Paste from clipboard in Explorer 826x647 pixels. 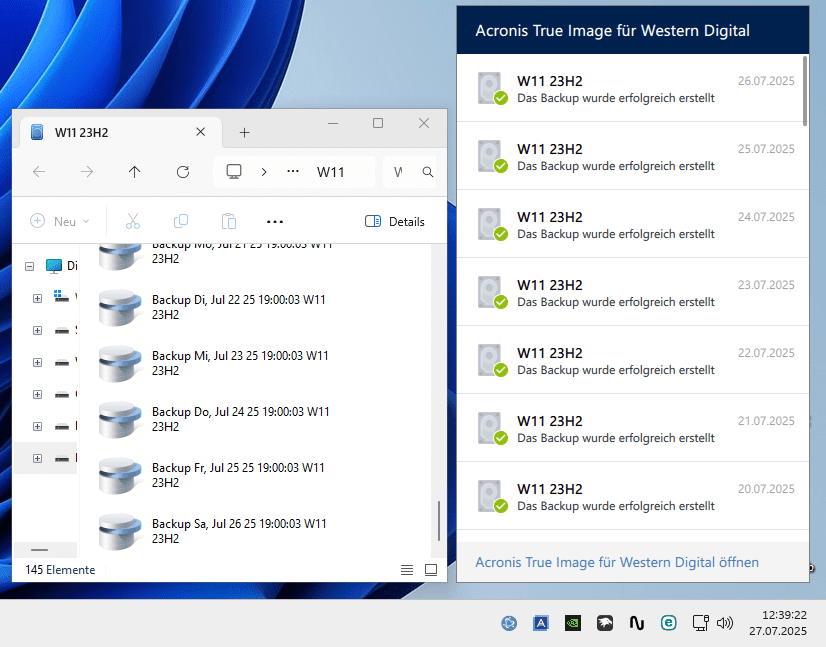pyautogui.click(x=229, y=221)
